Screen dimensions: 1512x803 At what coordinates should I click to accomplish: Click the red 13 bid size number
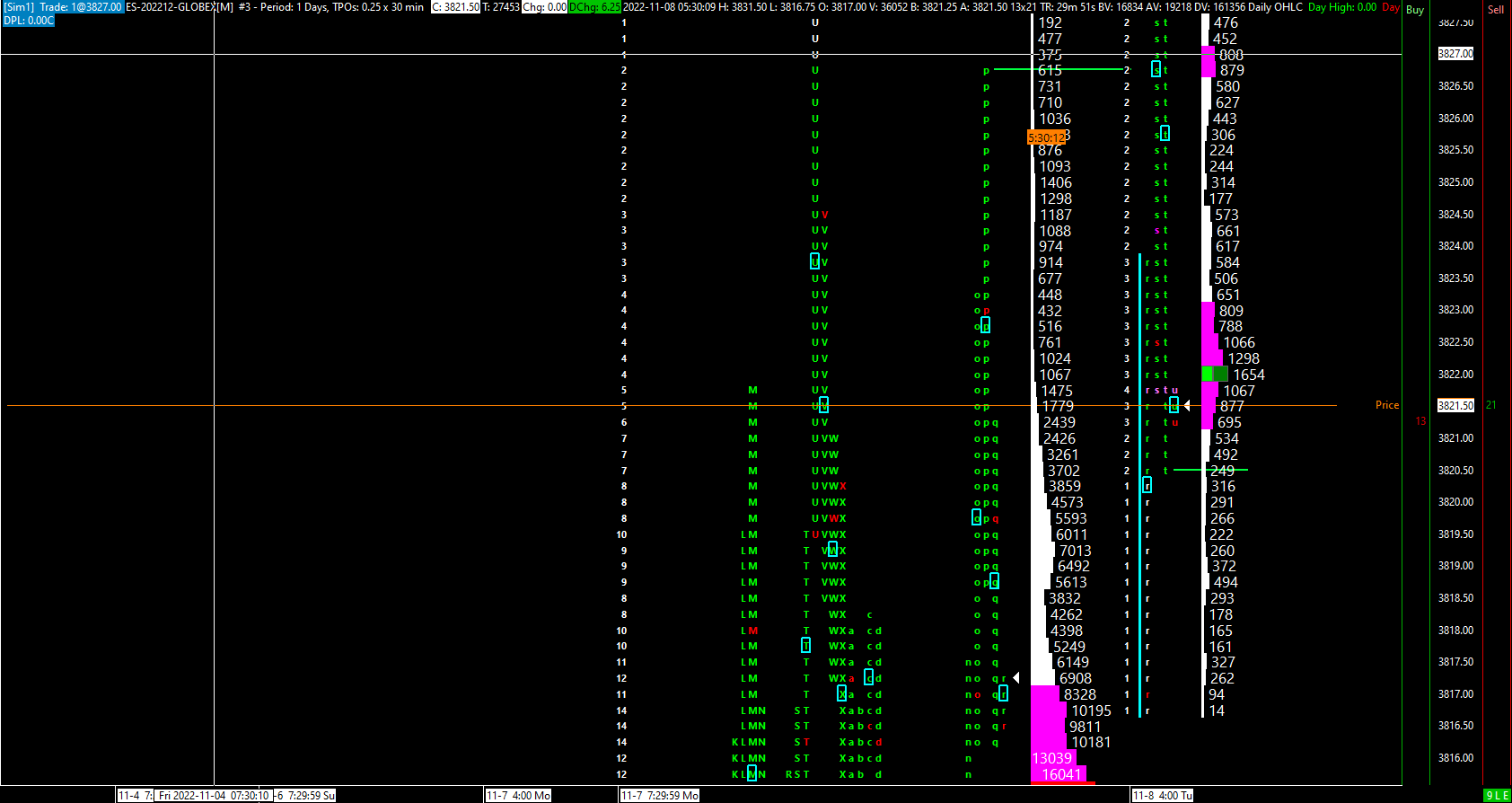click(x=1420, y=421)
